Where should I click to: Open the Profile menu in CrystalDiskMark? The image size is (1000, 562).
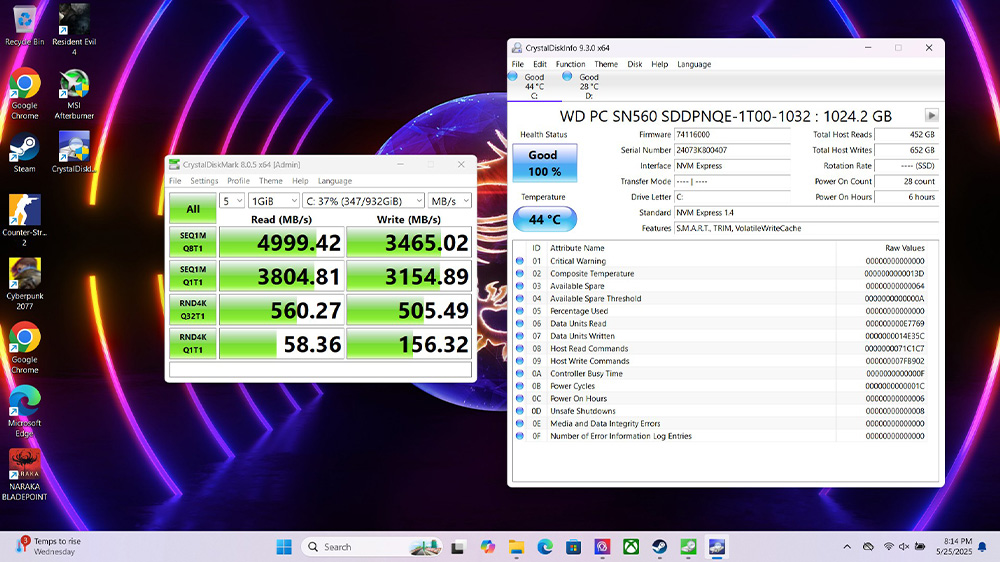click(x=239, y=181)
